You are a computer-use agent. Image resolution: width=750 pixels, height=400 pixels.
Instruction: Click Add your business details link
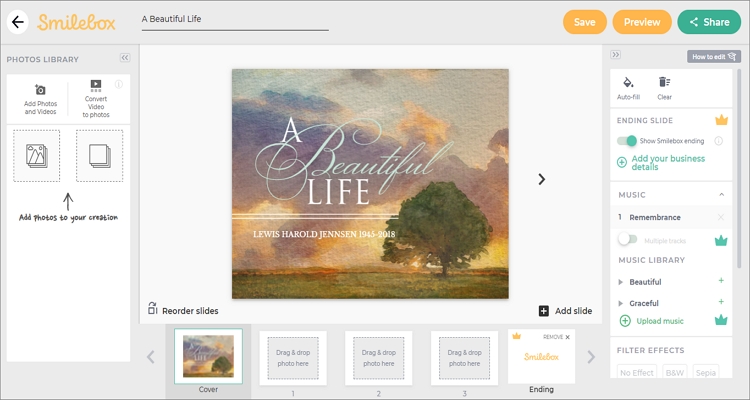[x=668, y=163]
